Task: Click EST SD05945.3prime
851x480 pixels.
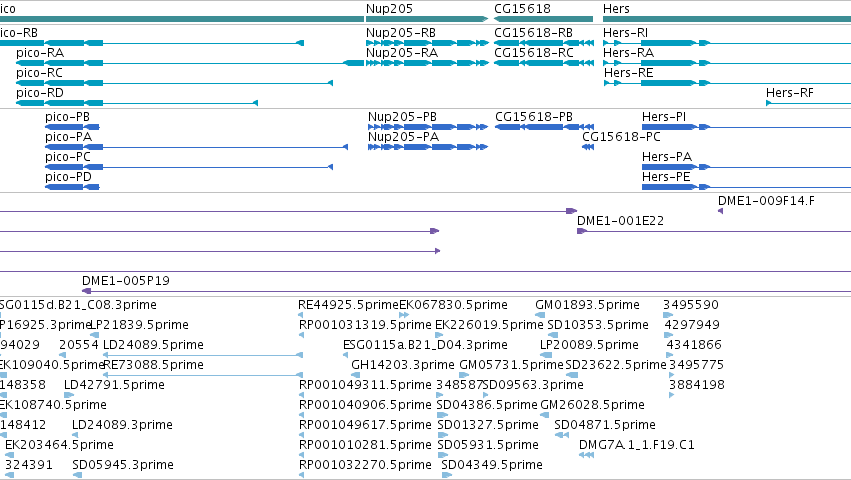Action: (123, 465)
